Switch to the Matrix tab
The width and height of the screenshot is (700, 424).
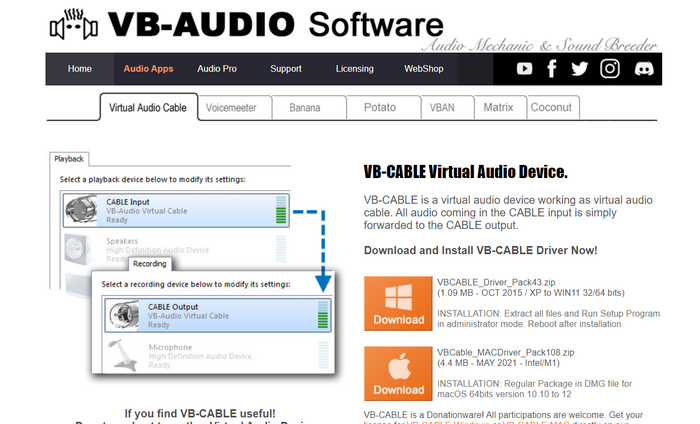coord(500,108)
